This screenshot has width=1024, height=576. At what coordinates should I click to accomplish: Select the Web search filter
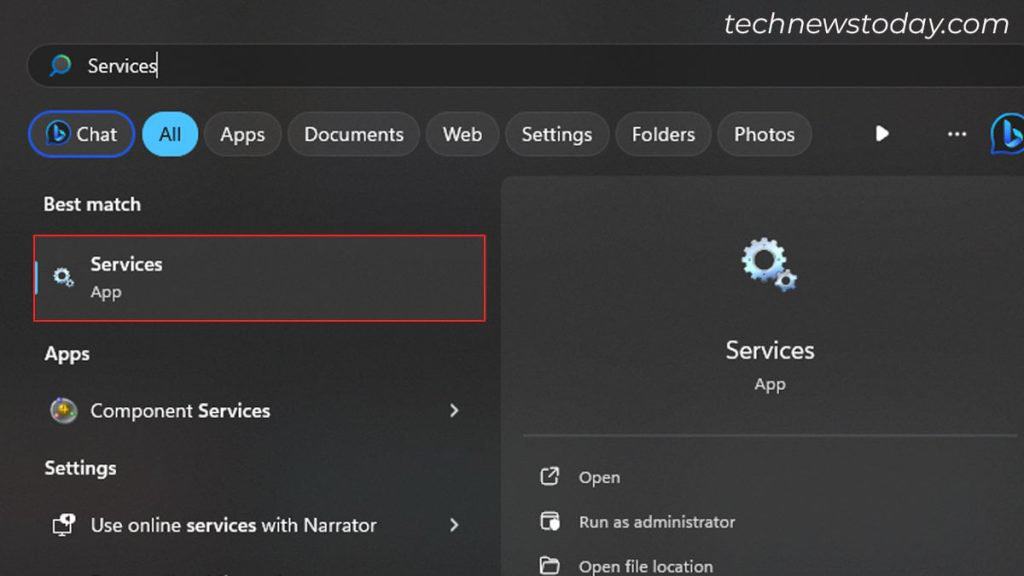point(462,134)
